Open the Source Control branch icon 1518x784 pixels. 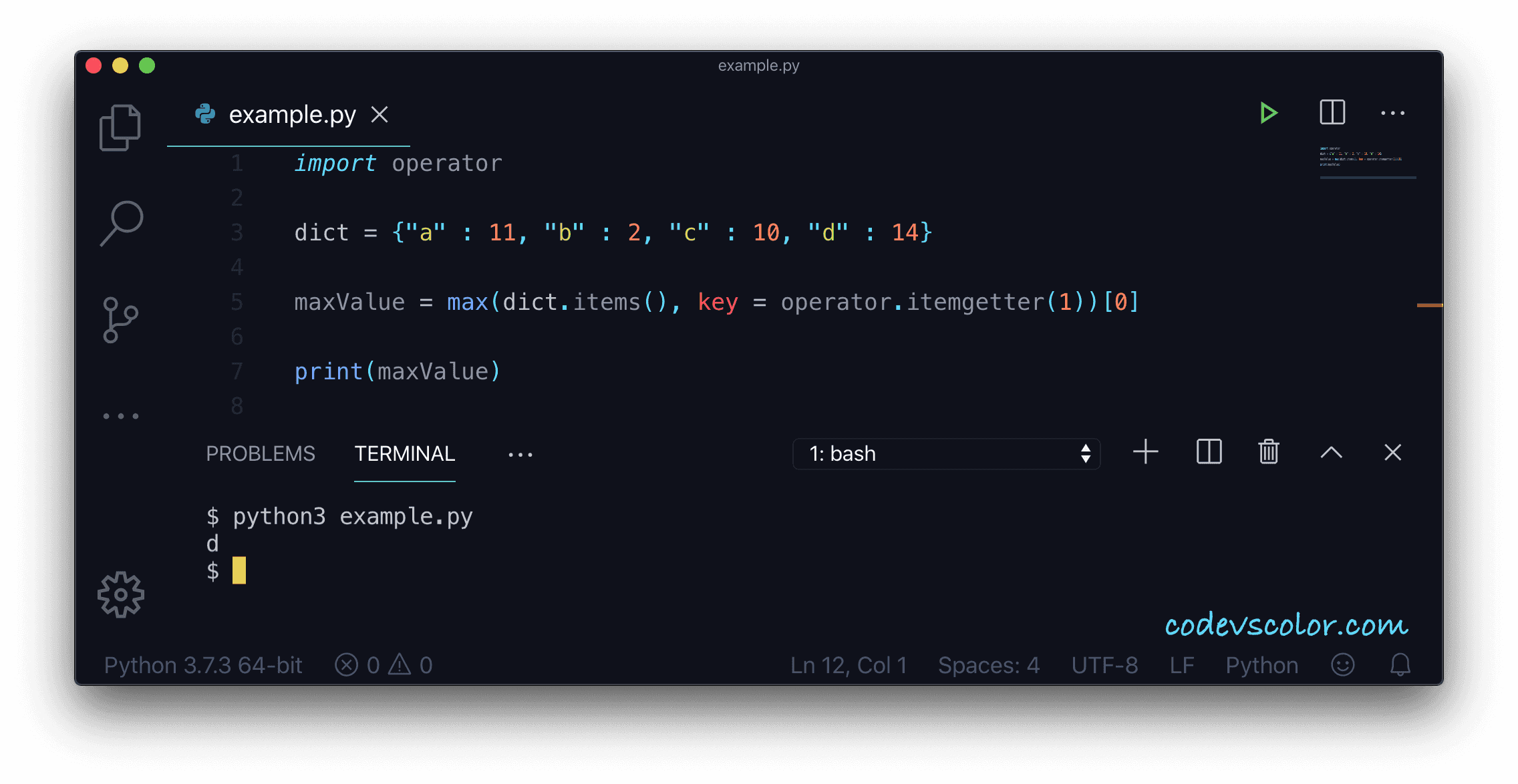click(x=120, y=320)
